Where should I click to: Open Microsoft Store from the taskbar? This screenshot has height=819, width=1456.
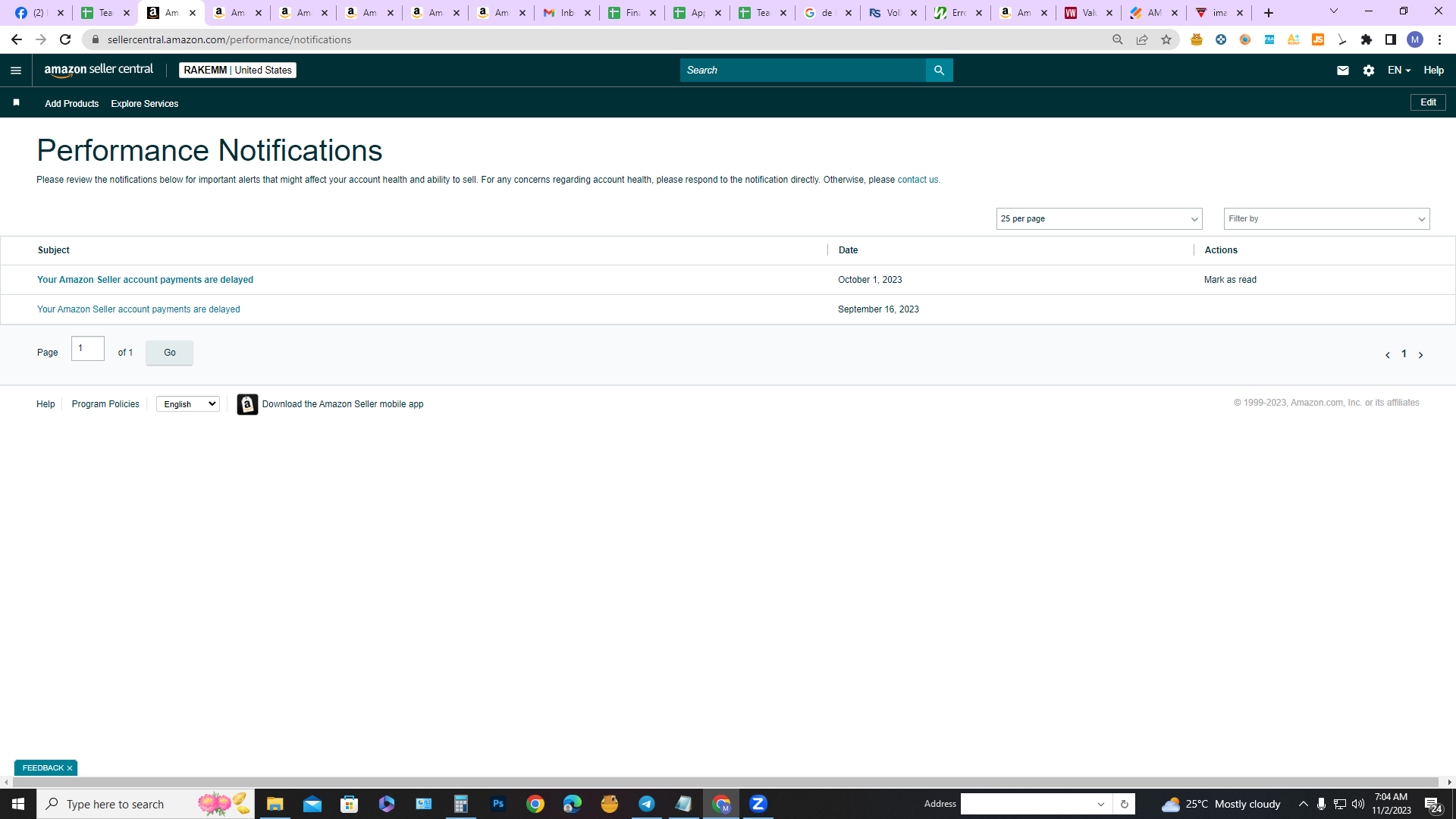pos(349,804)
